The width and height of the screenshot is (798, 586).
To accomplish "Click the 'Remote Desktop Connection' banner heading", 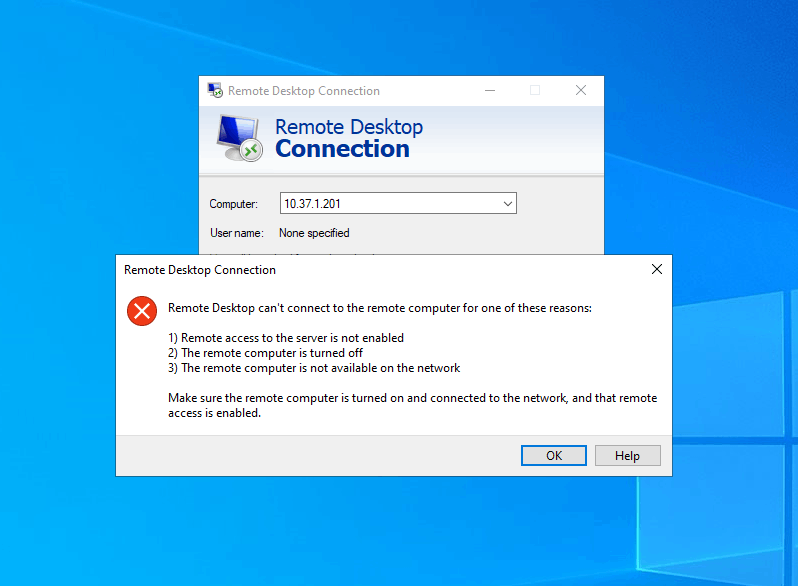I will click(x=349, y=138).
